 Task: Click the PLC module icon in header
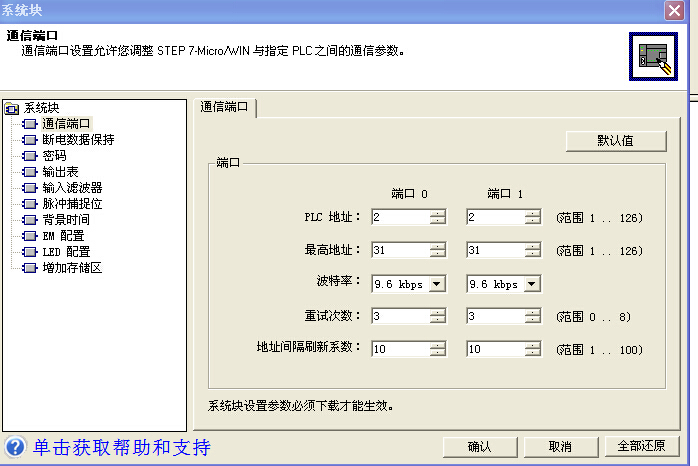click(x=653, y=57)
